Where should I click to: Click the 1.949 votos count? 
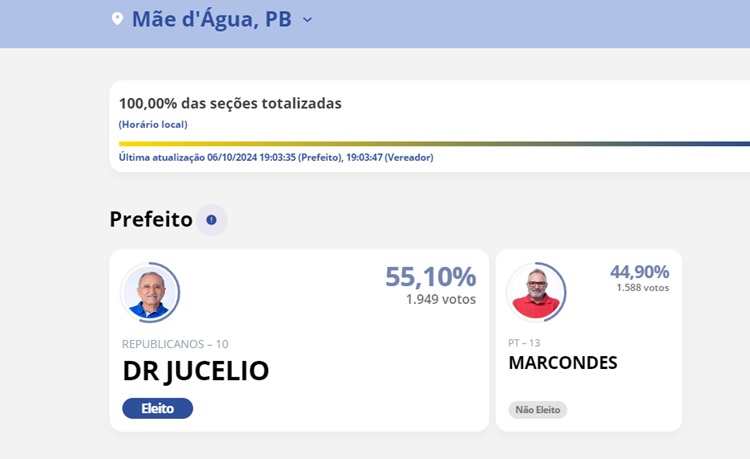coord(440,299)
